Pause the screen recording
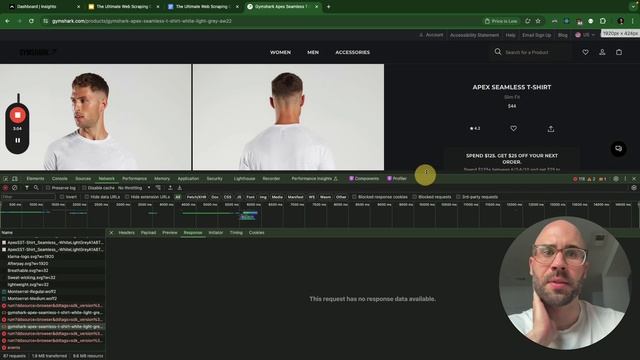The image size is (640, 360). [x=18, y=140]
